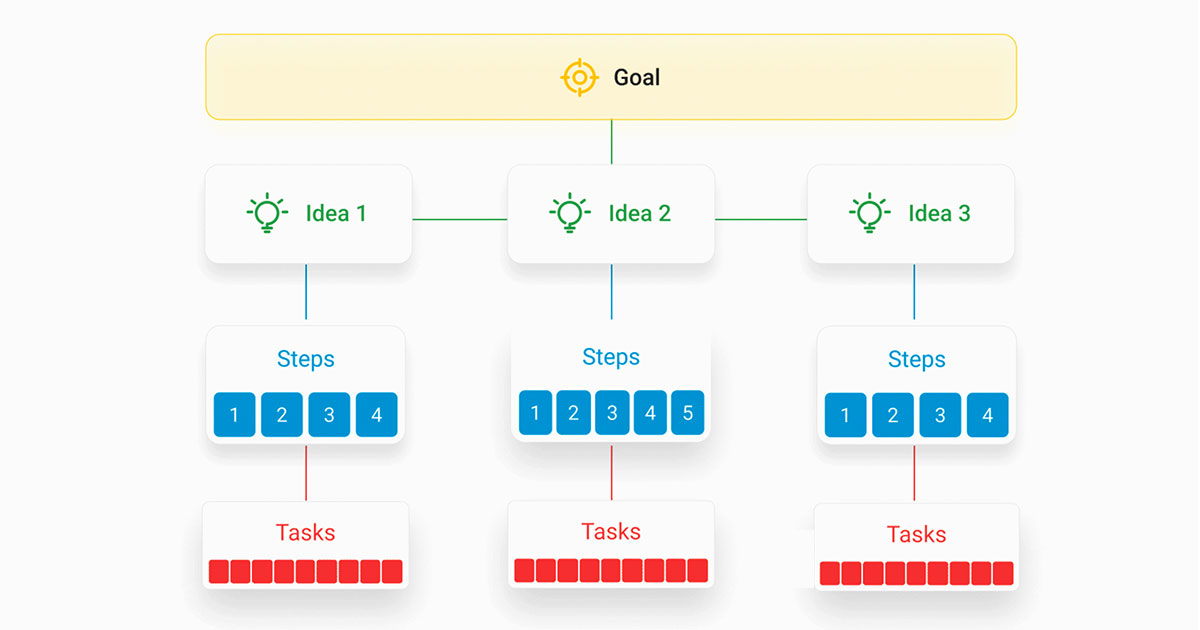Click the lightbulb icon for Idea 3
Screen dimensions: 1200x630
pos(869,213)
